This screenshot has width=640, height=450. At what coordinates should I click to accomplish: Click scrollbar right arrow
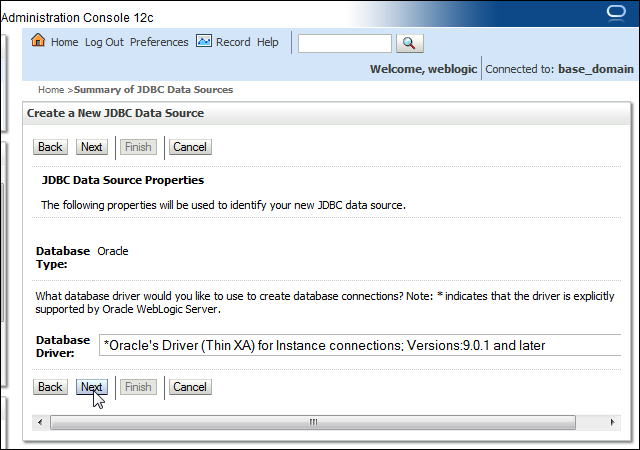(x=612, y=422)
